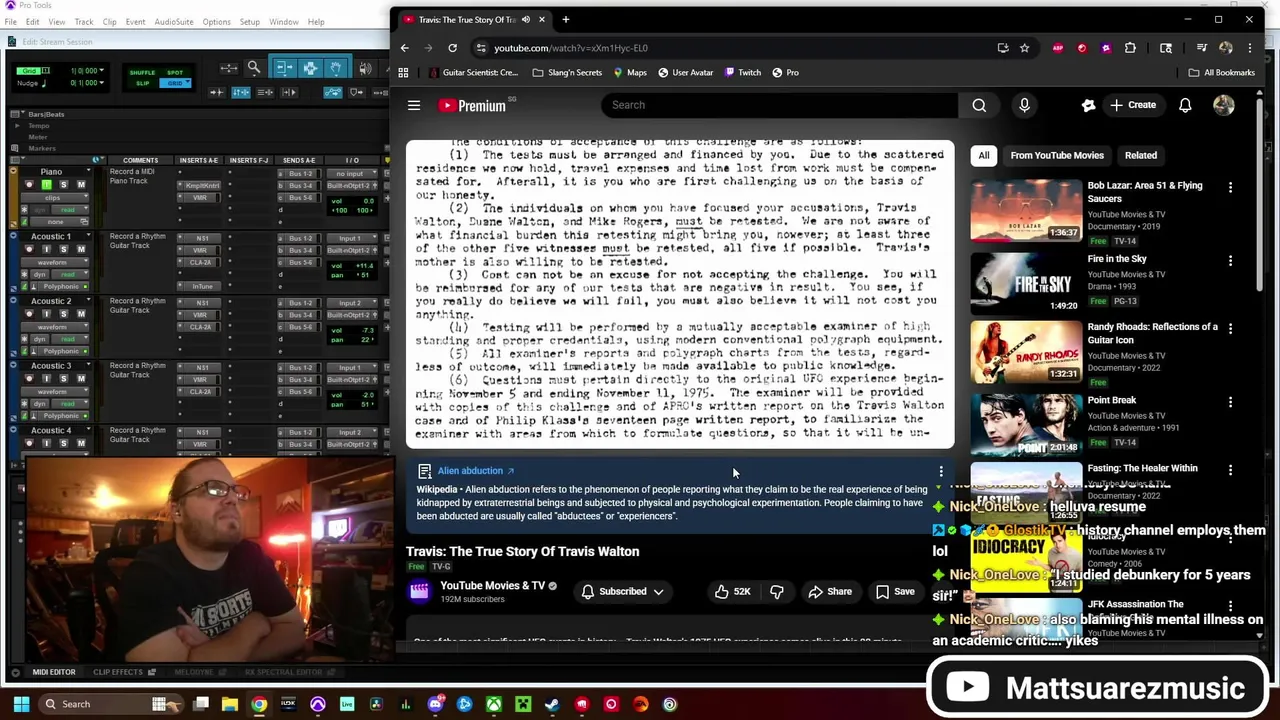Click Acoustic 1 volume value +11.4
The width and height of the screenshot is (1280, 720).
(365, 266)
